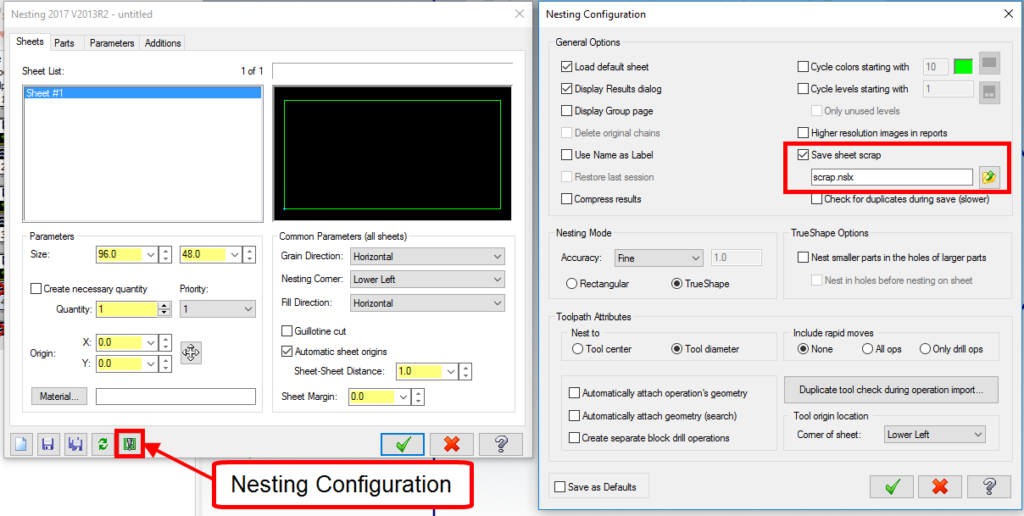Viewport: 1024px width, 516px height.
Task: Switch to the Parts tab
Action: [x=64, y=43]
